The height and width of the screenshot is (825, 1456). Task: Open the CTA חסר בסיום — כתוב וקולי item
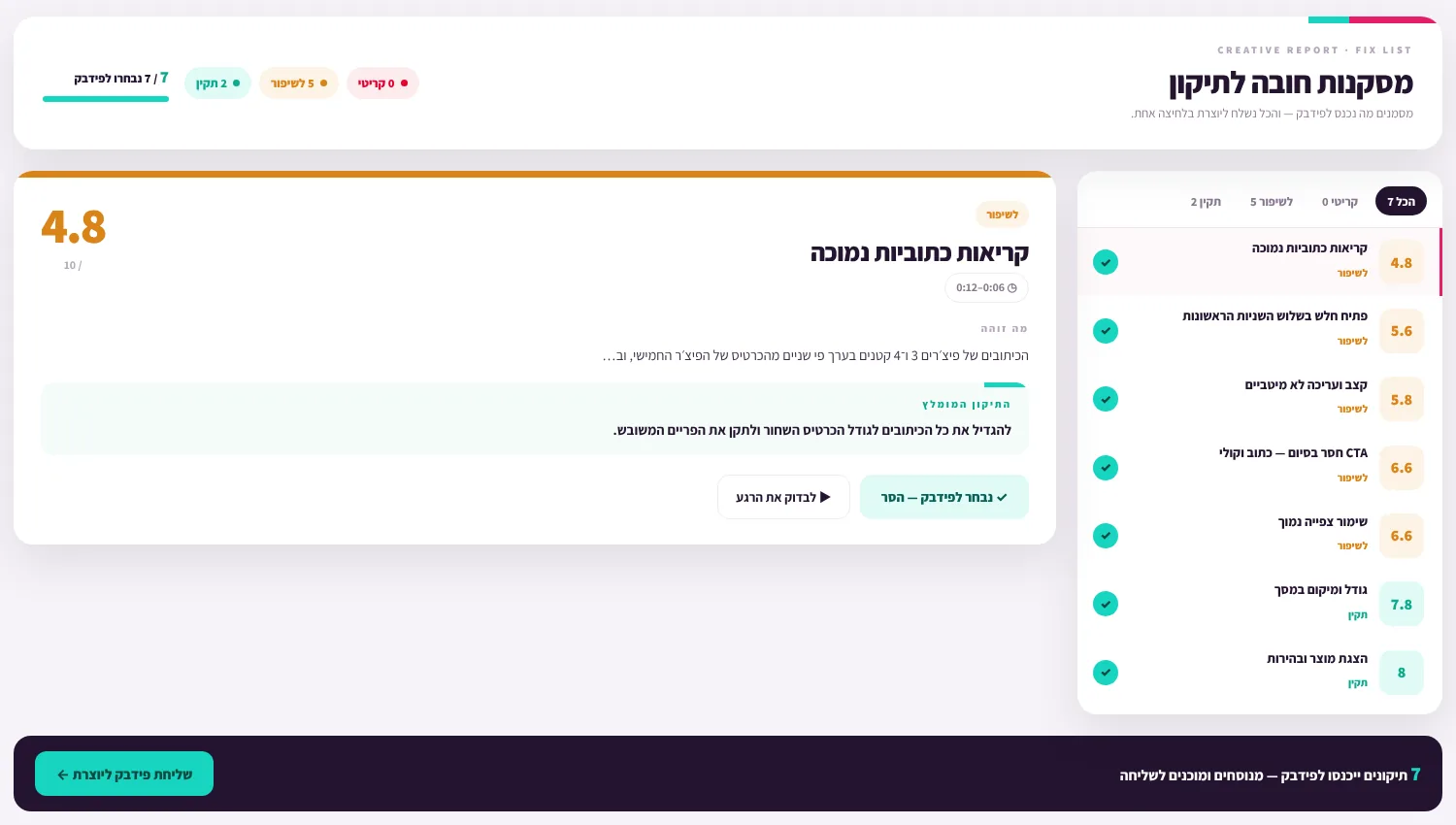click(x=1260, y=468)
